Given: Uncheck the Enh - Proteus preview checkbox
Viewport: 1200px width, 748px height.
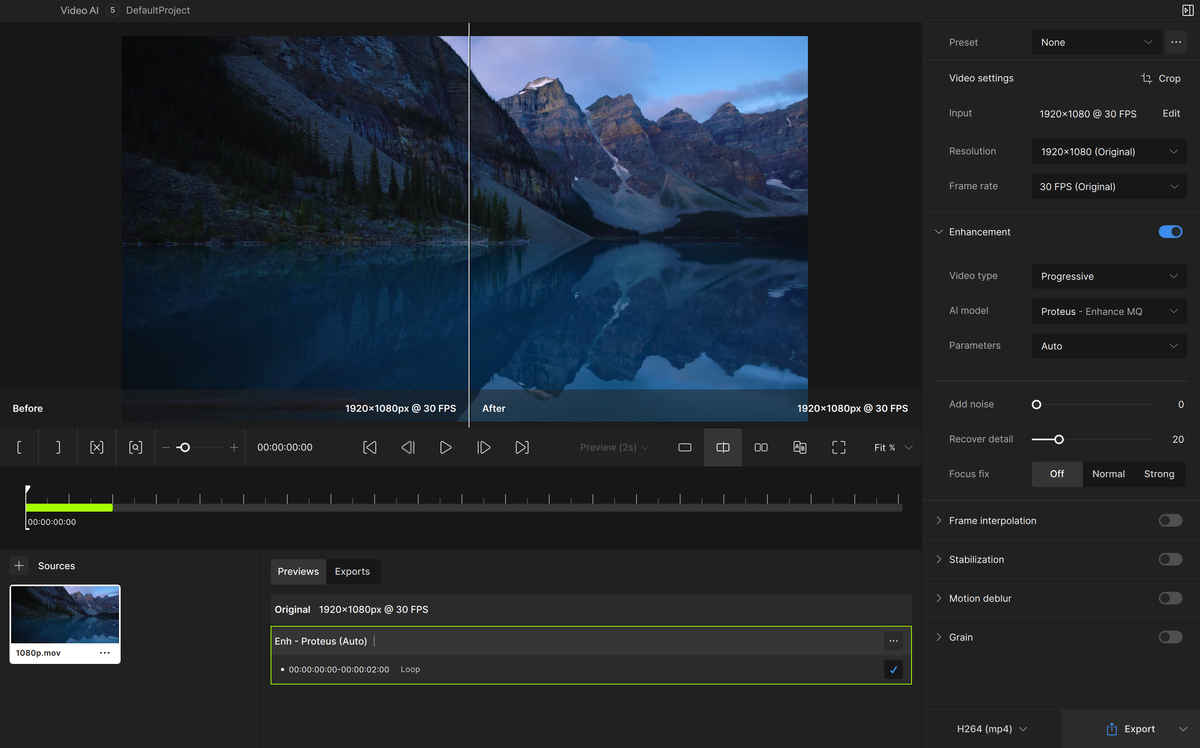Looking at the screenshot, I should [893, 669].
